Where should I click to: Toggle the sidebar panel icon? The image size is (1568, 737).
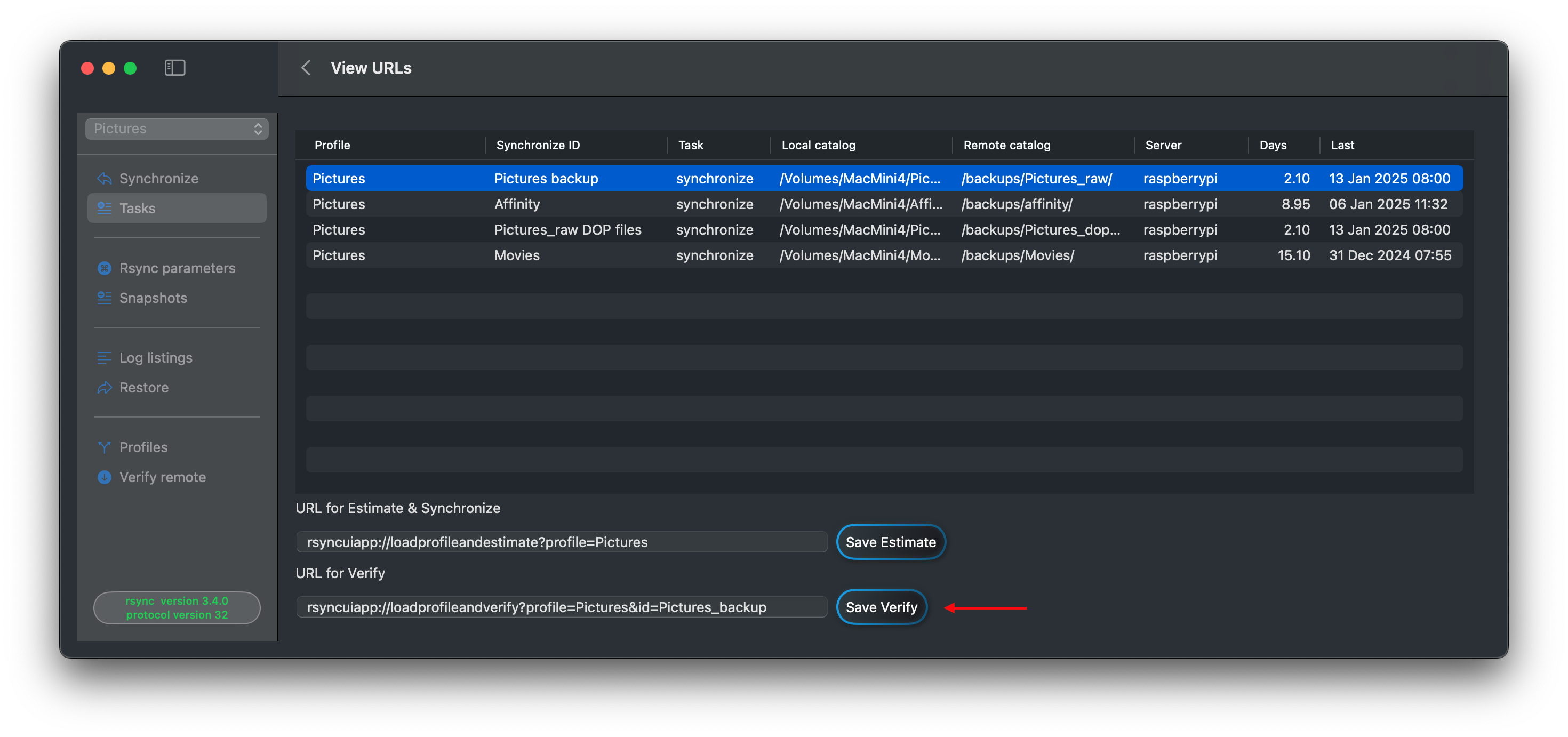click(175, 68)
